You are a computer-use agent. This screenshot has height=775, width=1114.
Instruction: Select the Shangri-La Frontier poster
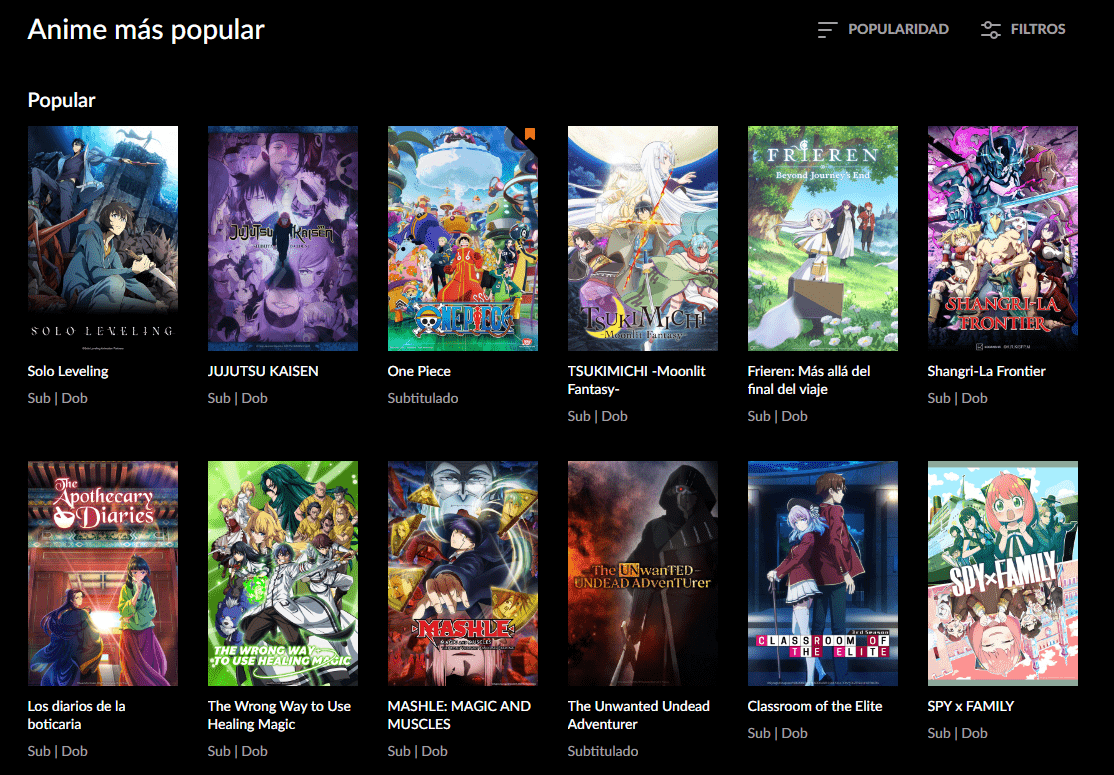[x=1002, y=238]
